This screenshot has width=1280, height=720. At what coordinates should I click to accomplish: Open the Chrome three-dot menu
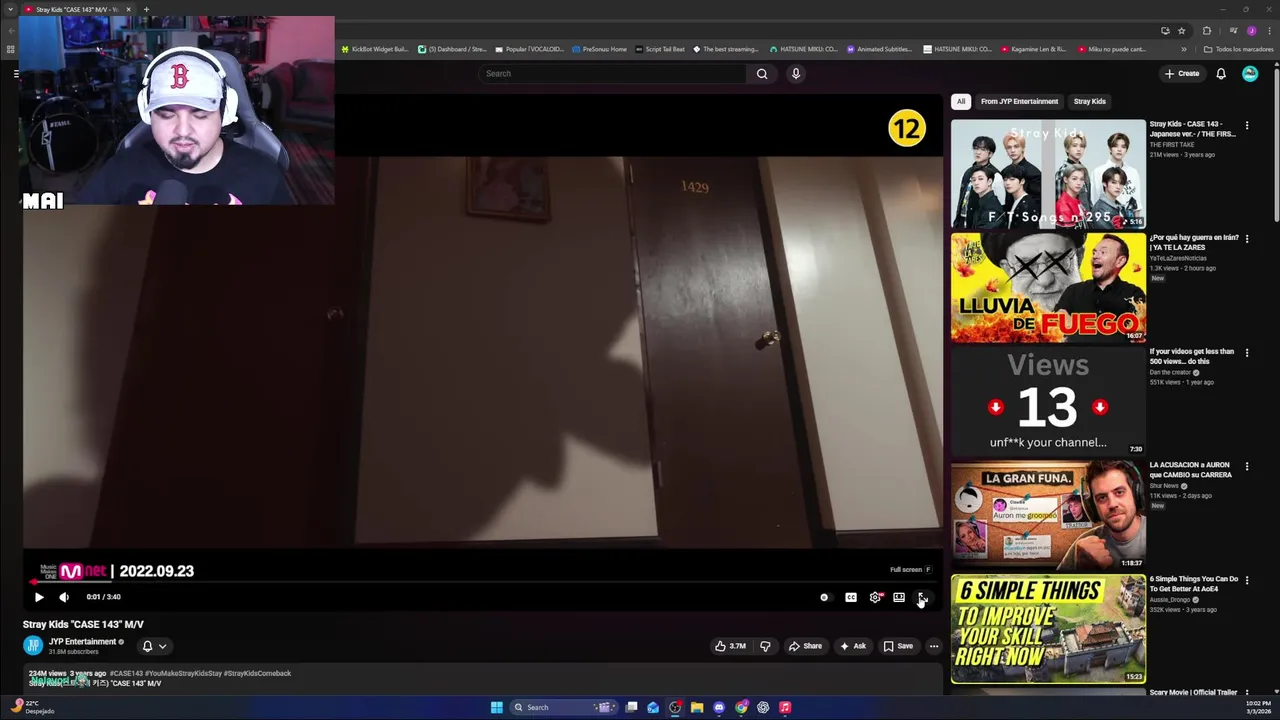coord(1268,31)
